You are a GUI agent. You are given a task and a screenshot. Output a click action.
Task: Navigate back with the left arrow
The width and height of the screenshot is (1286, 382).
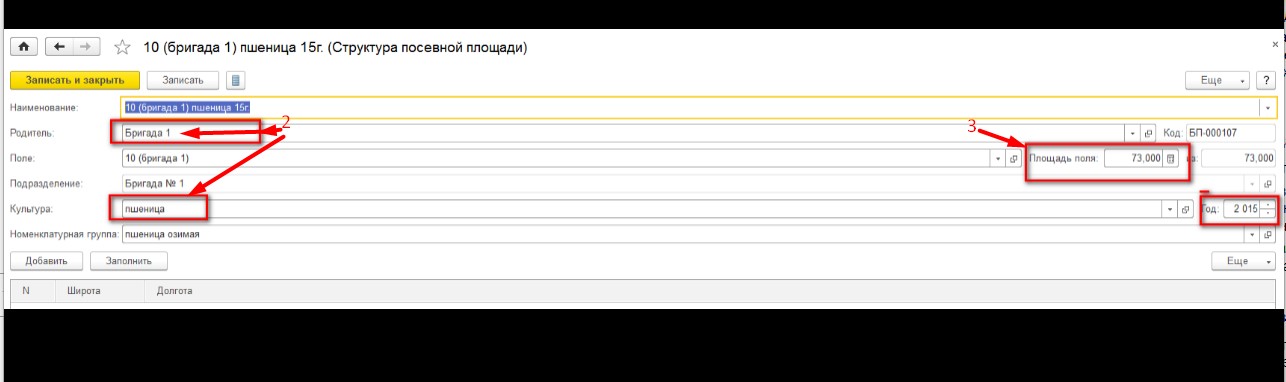click(x=59, y=47)
